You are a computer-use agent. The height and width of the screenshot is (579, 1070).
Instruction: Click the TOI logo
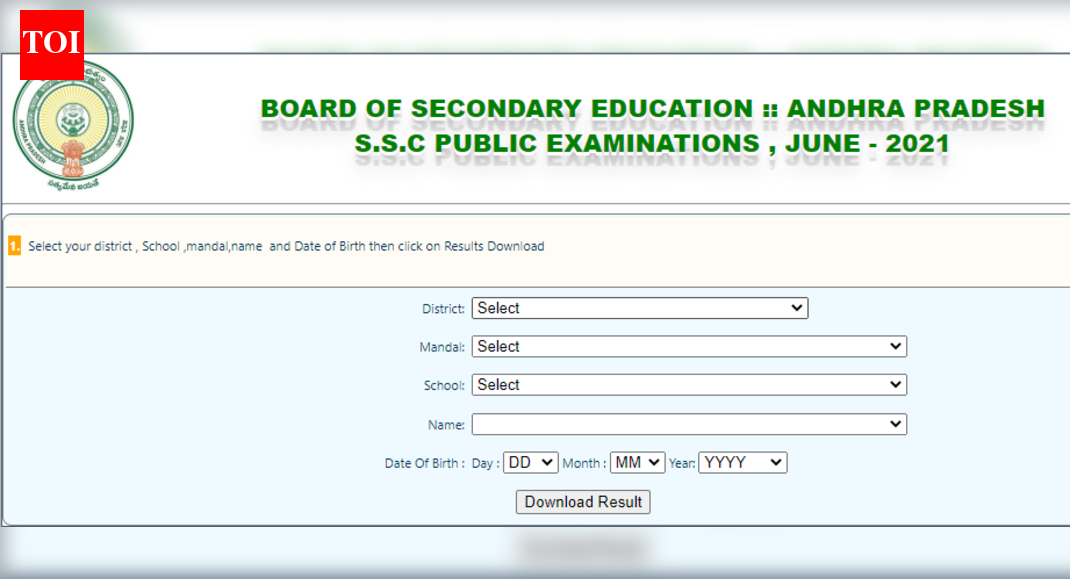pos(51,44)
